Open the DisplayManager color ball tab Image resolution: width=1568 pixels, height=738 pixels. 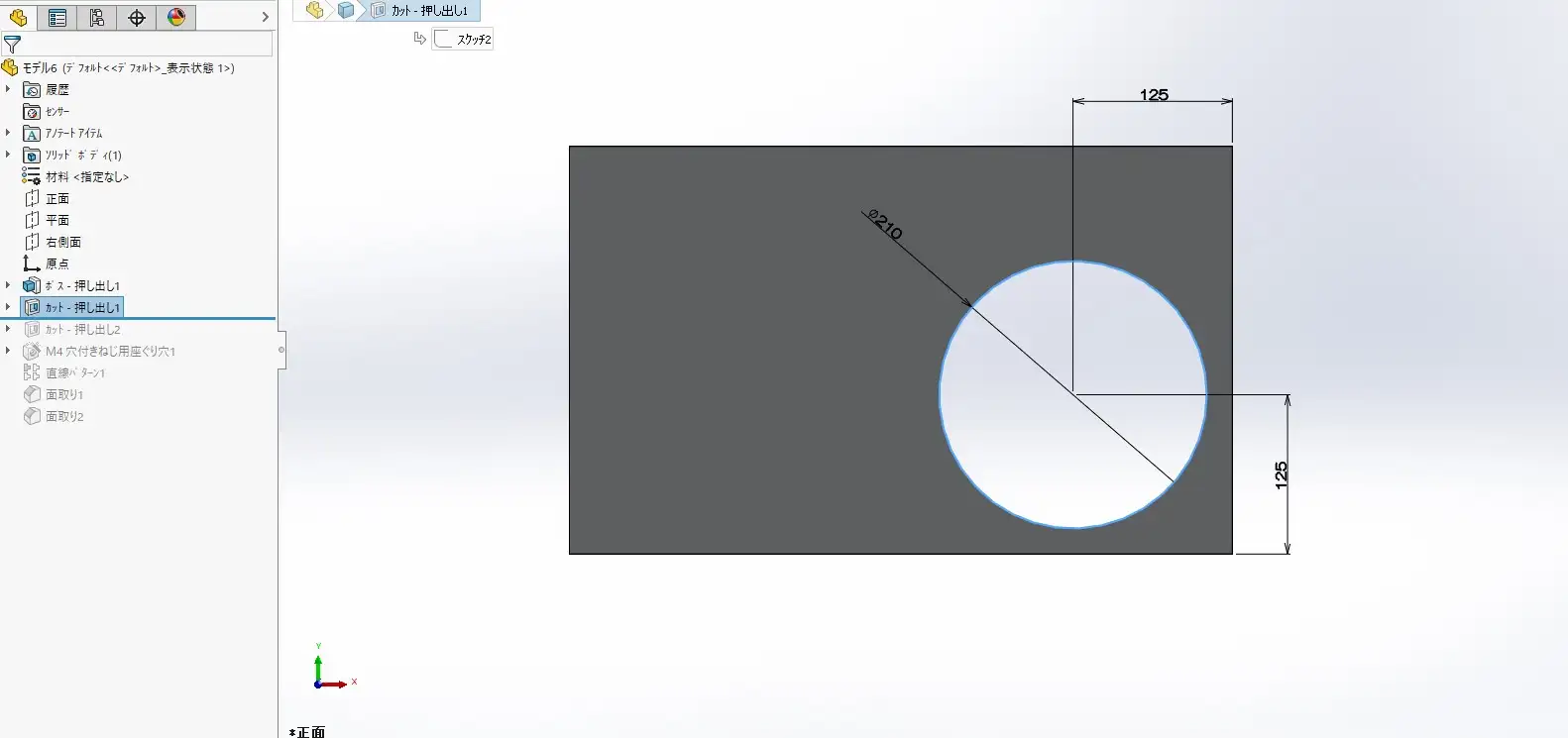pos(176,18)
